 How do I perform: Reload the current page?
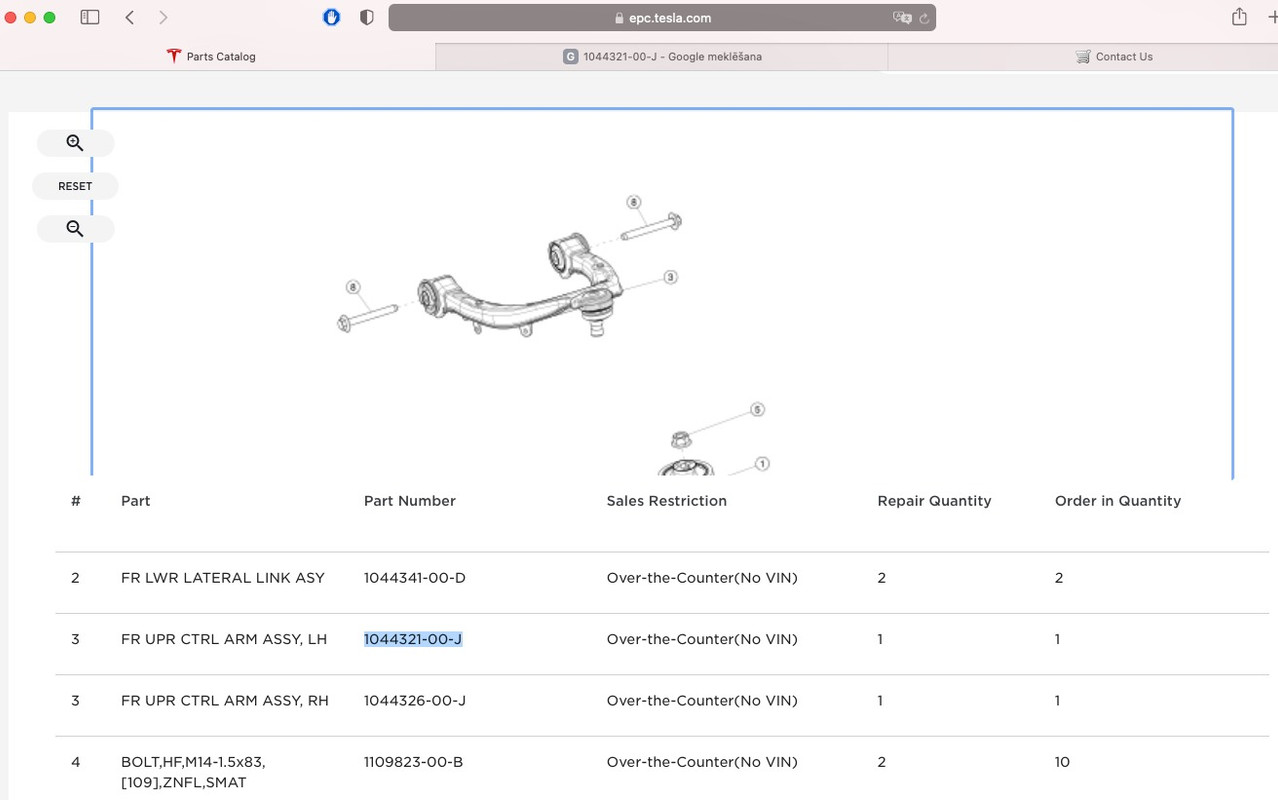click(x=924, y=18)
